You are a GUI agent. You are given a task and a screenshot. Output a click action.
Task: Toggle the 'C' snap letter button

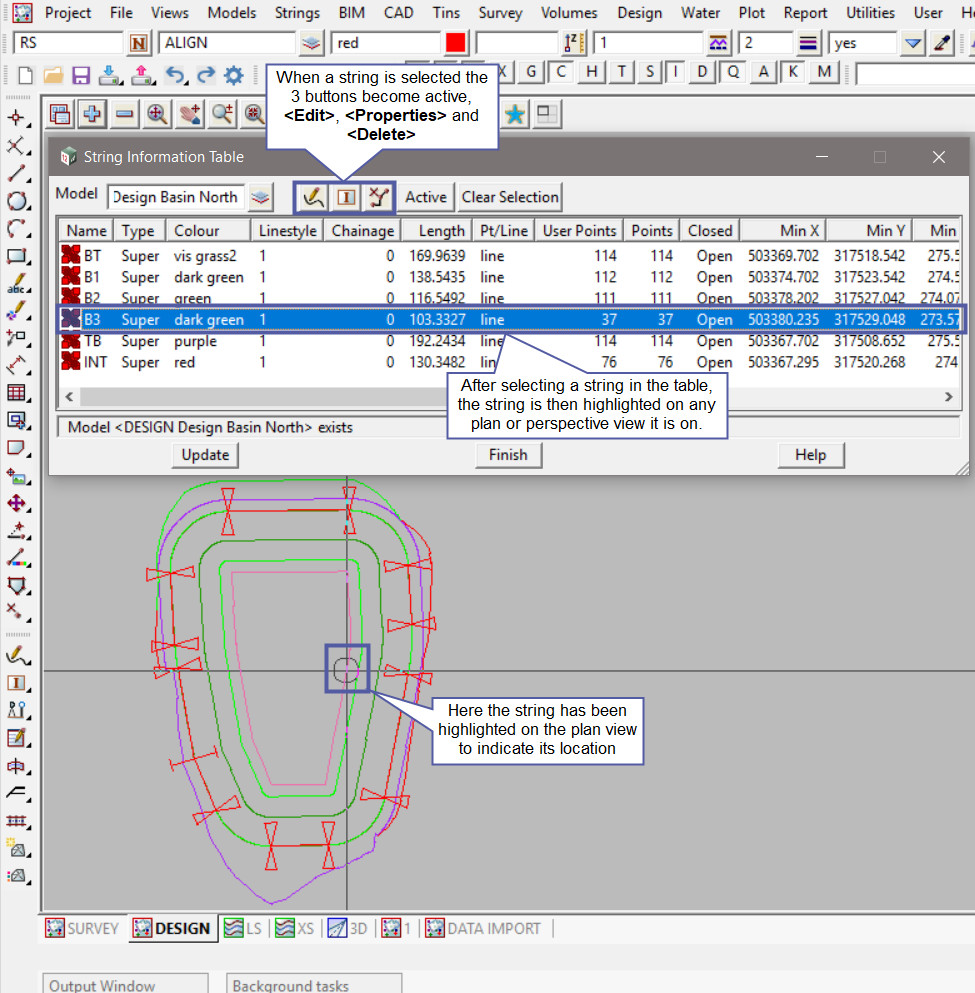tap(562, 72)
